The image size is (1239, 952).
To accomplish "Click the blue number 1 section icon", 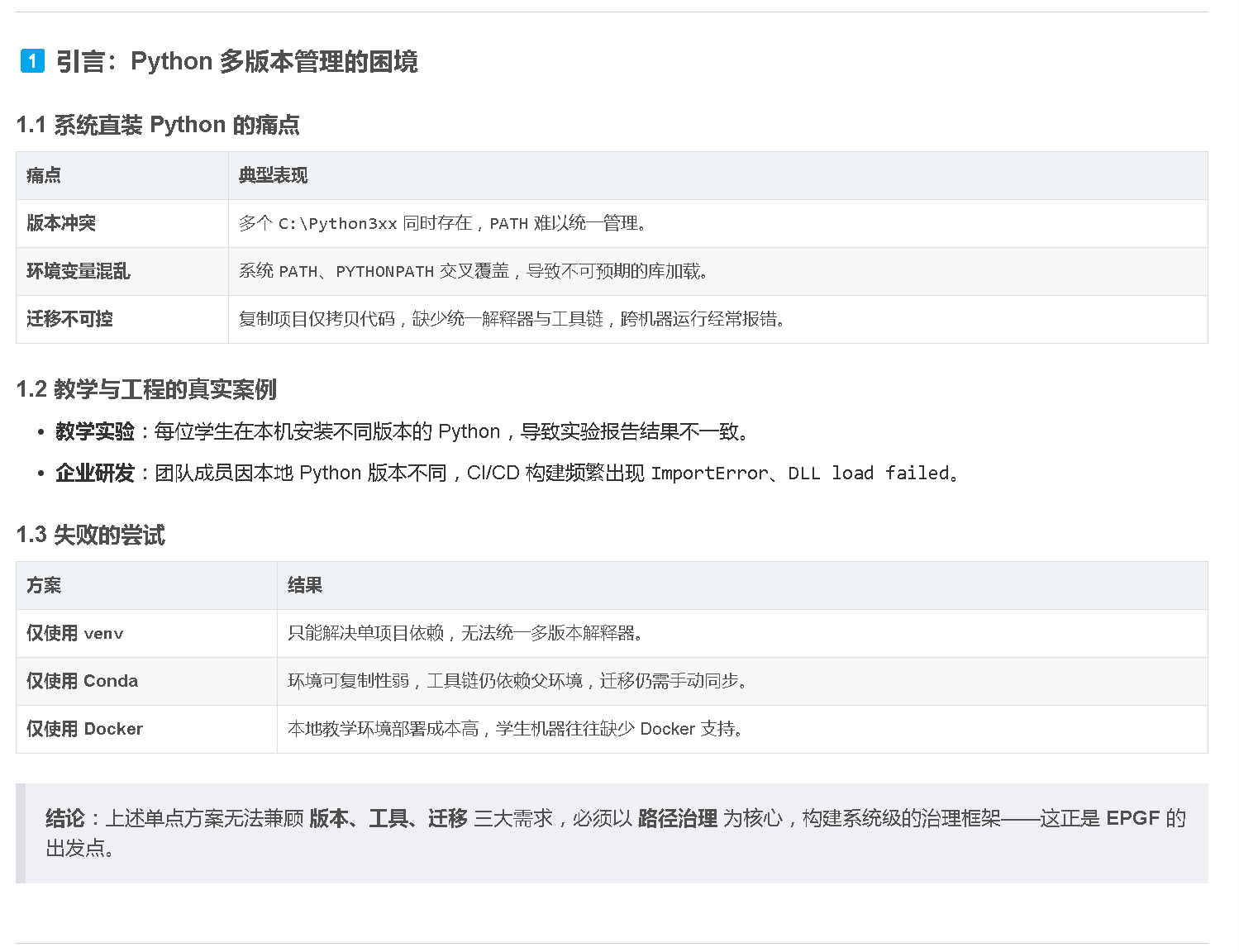I will click(32, 60).
